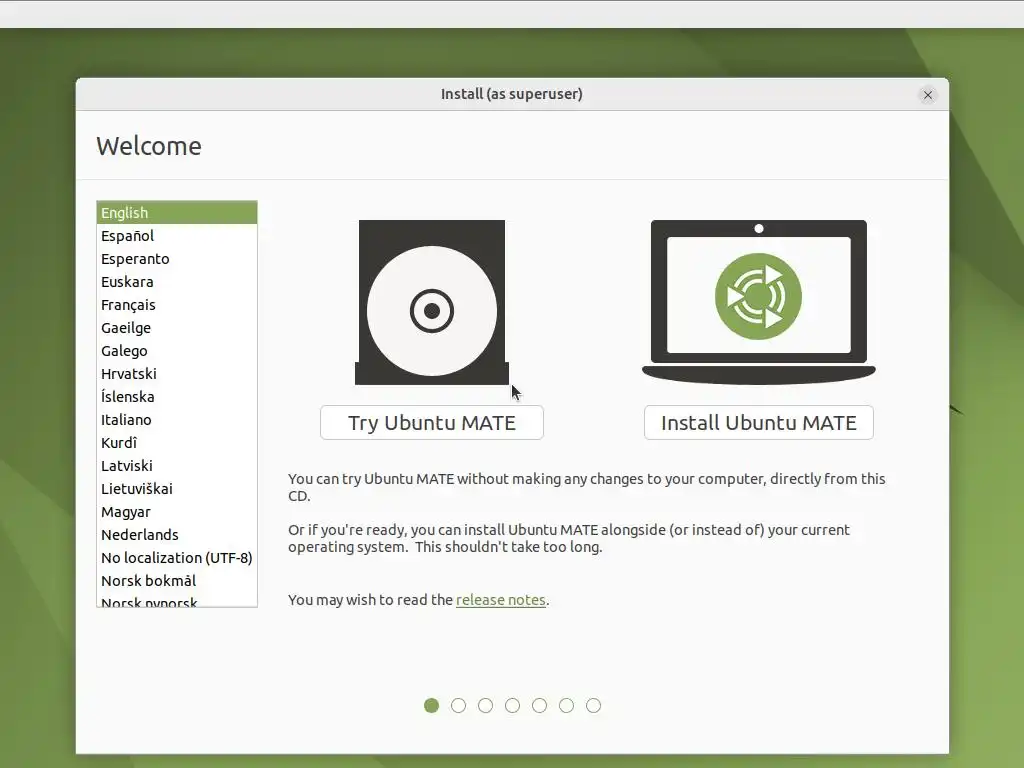Image resolution: width=1024 pixels, height=768 pixels.
Task: Select Hrvatski in the language list
Action: [177, 374]
